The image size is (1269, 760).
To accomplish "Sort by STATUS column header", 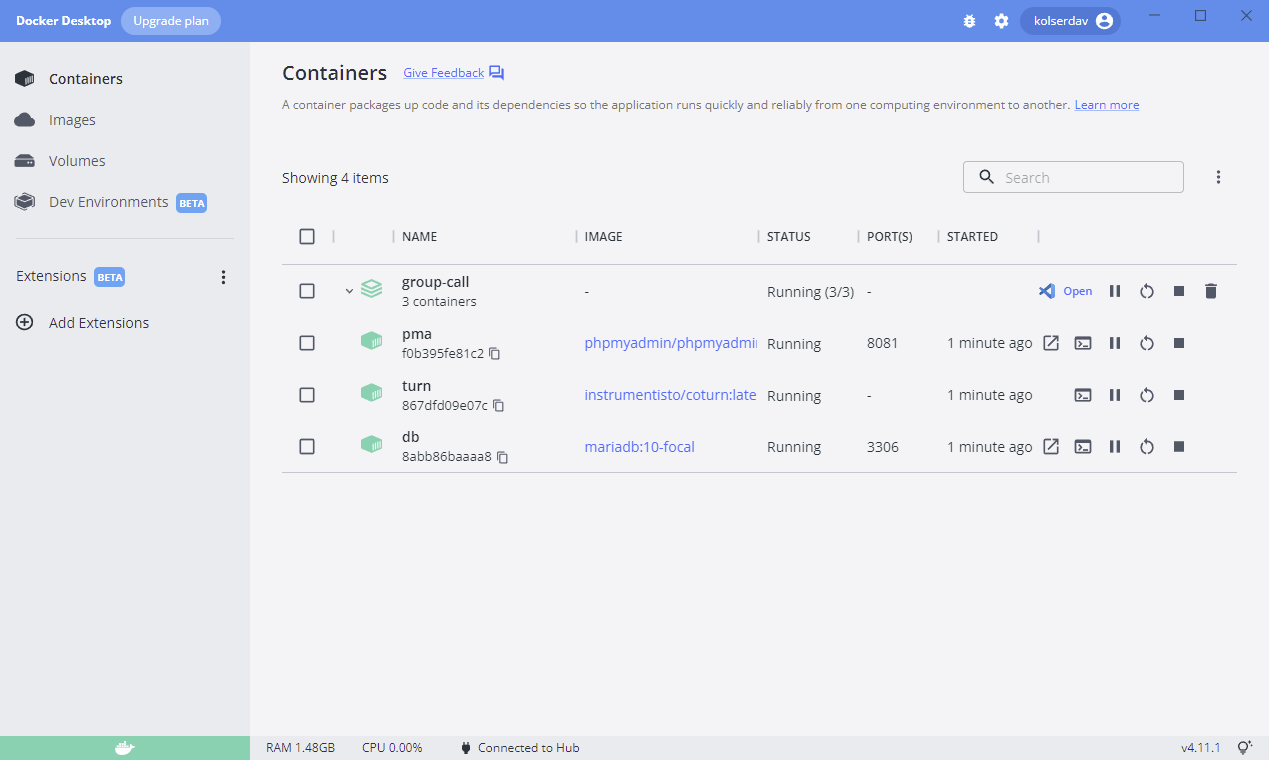I will click(789, 237).
